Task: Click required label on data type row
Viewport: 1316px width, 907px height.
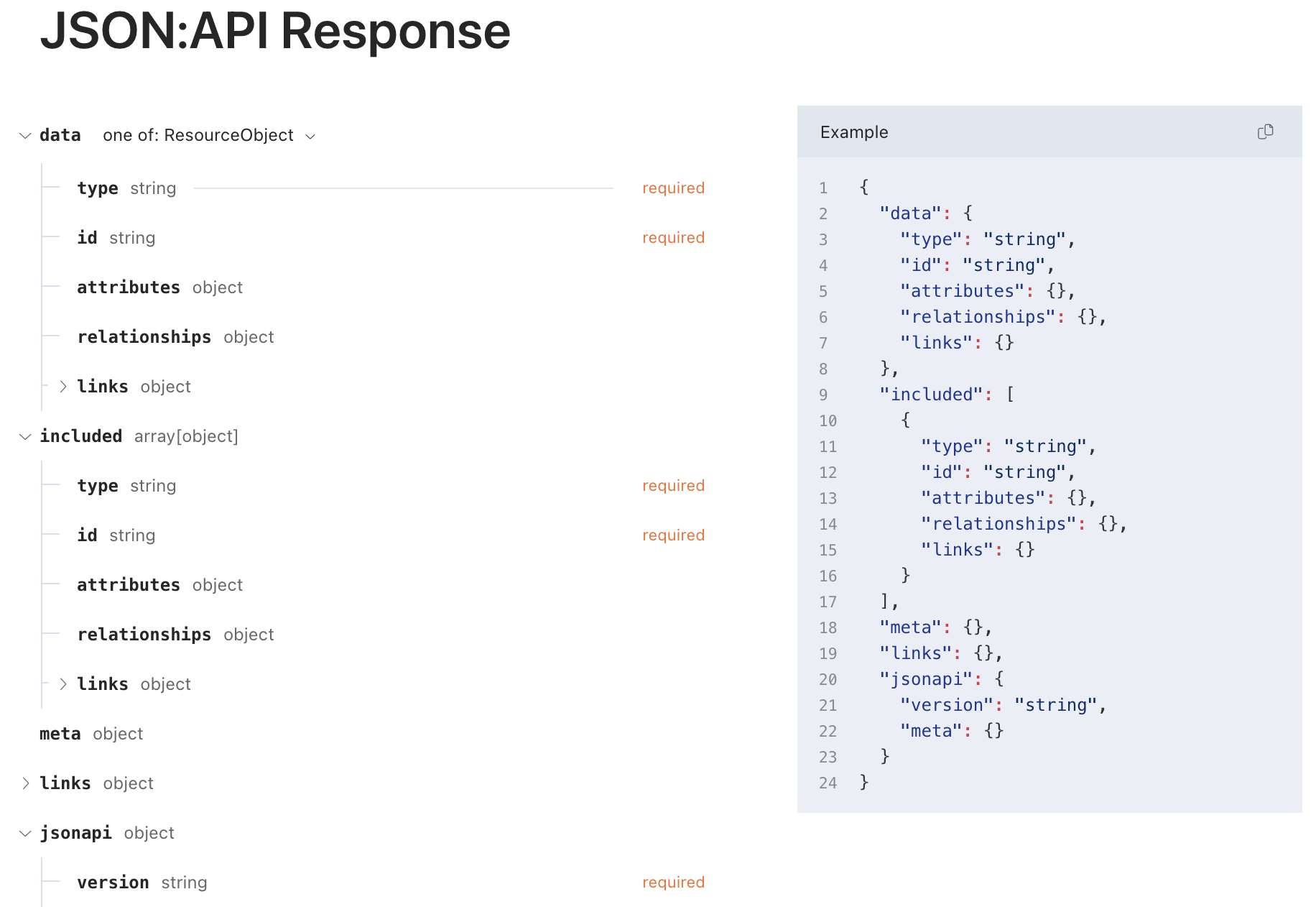Action: (x=673, y=188)
